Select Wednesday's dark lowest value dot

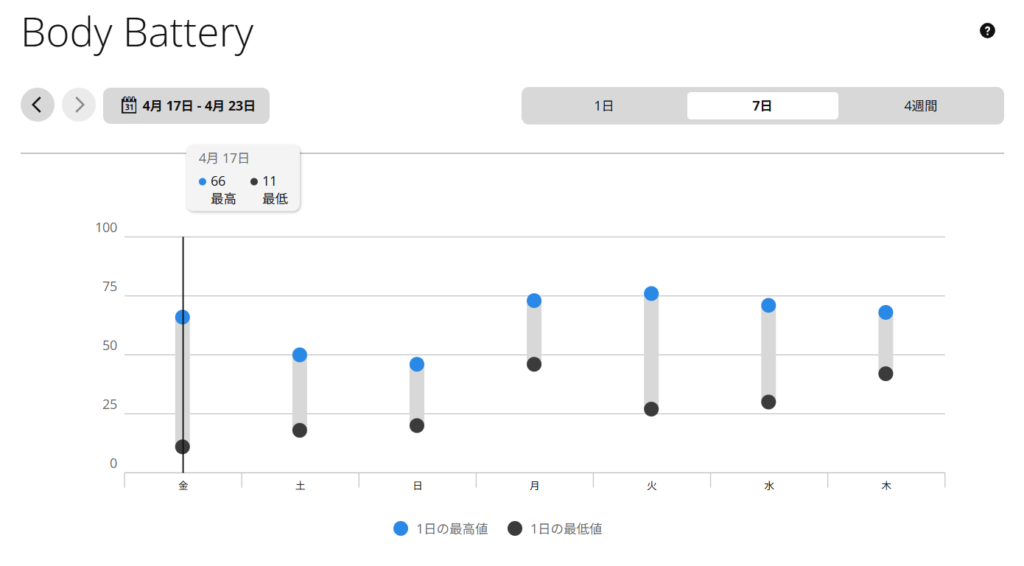(x=768, y=402)
